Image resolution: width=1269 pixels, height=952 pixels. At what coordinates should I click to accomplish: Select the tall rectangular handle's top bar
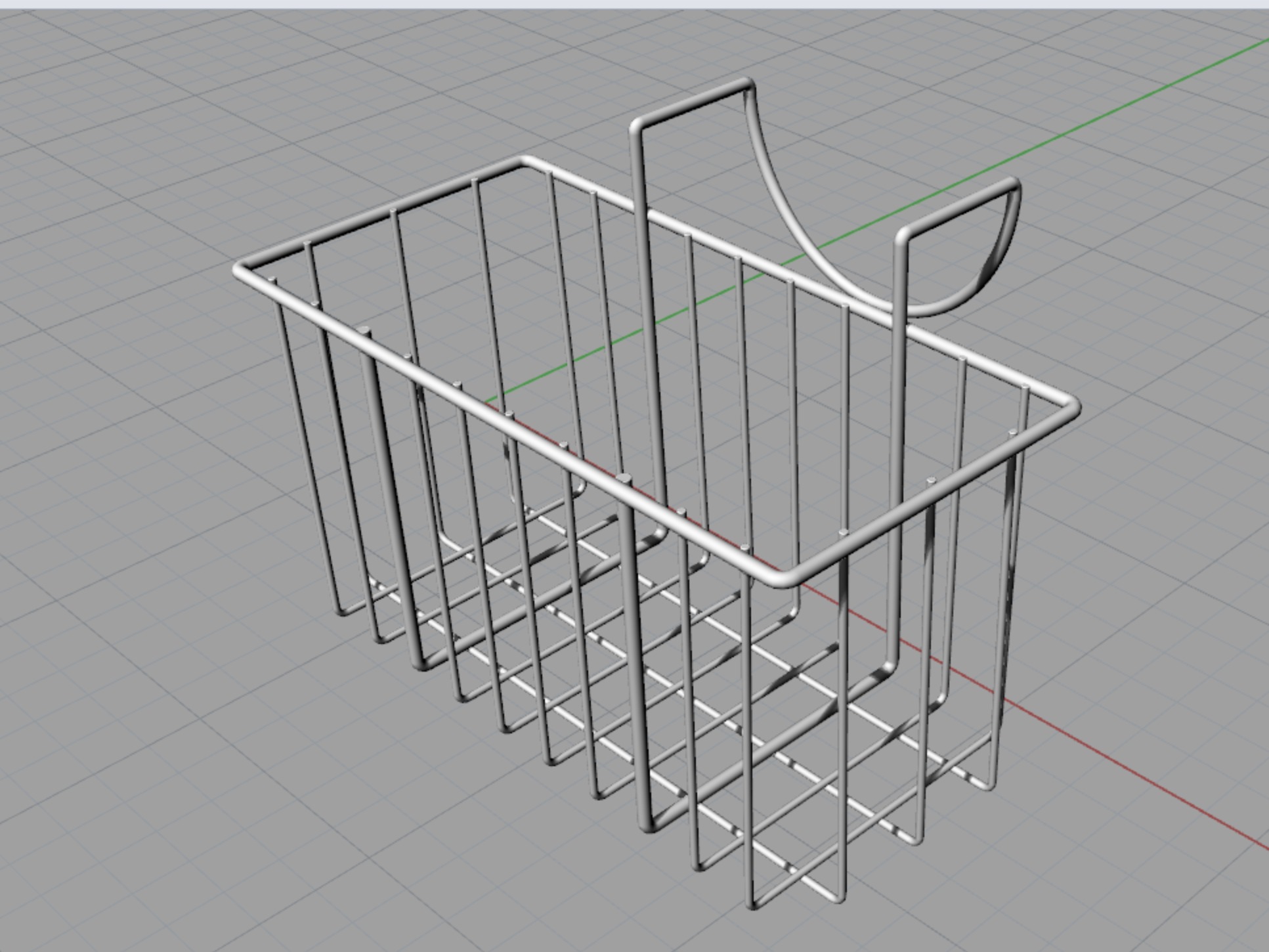693,102
